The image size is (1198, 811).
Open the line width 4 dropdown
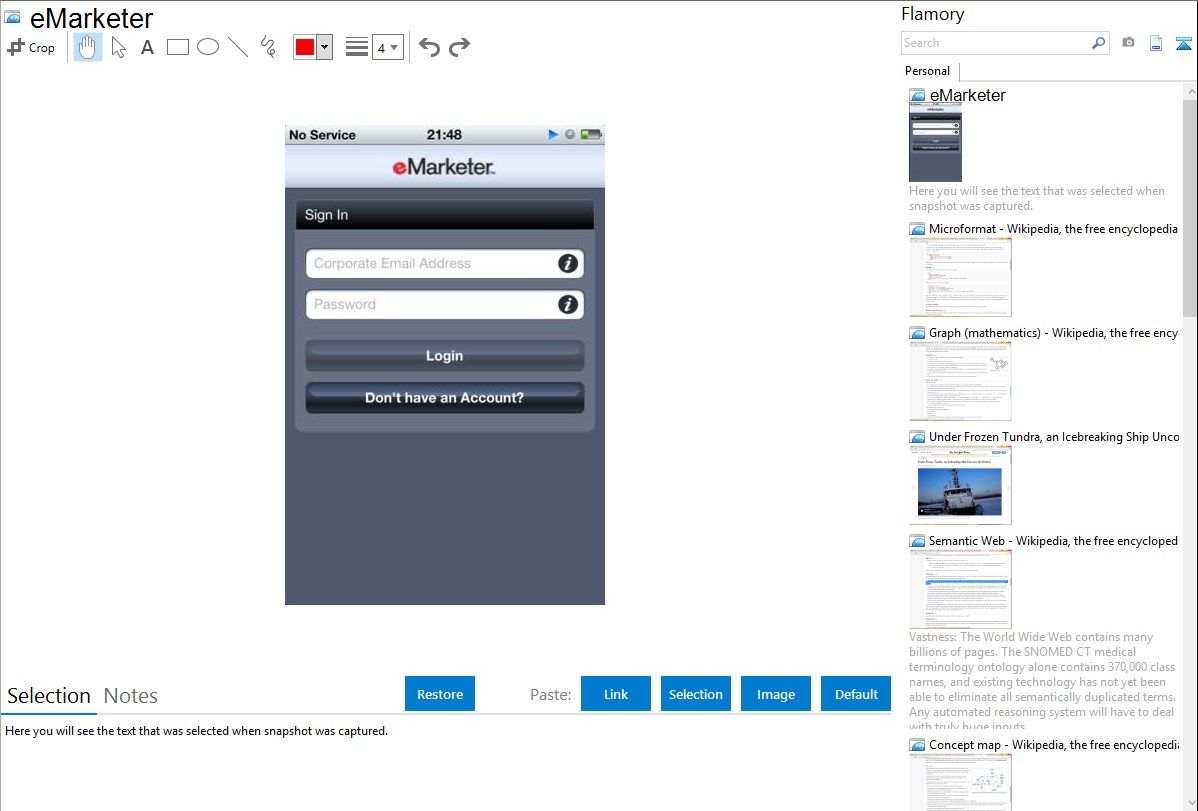click(x=388, y=47)
